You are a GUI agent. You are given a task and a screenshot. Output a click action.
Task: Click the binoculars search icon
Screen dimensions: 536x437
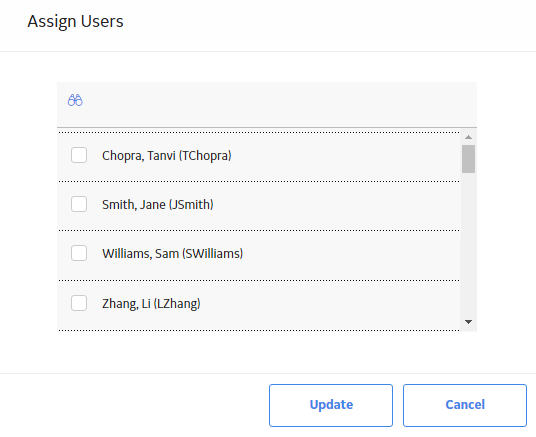click(75, 100)
